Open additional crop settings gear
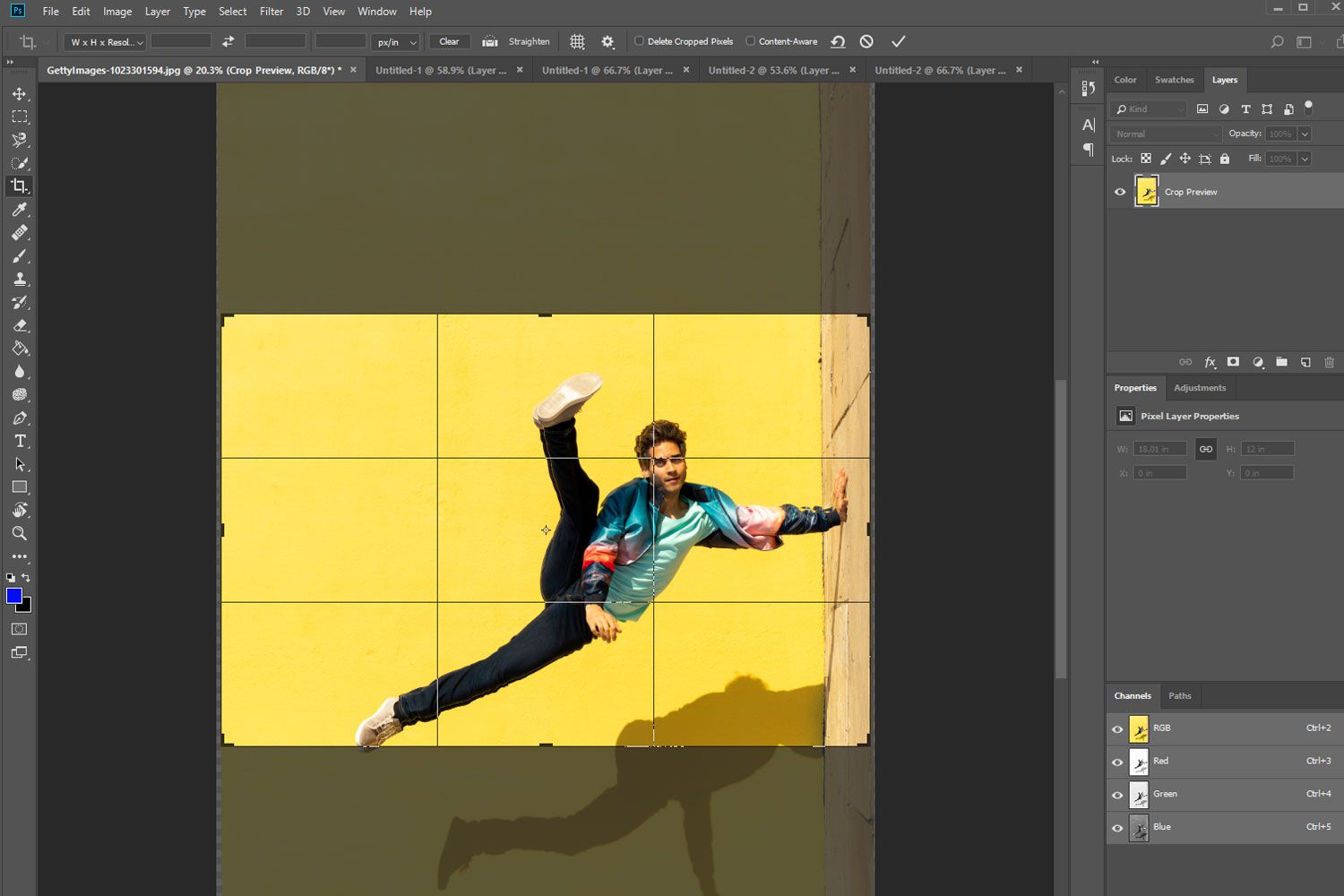The image size is (1344, 896). pos(607,41)
